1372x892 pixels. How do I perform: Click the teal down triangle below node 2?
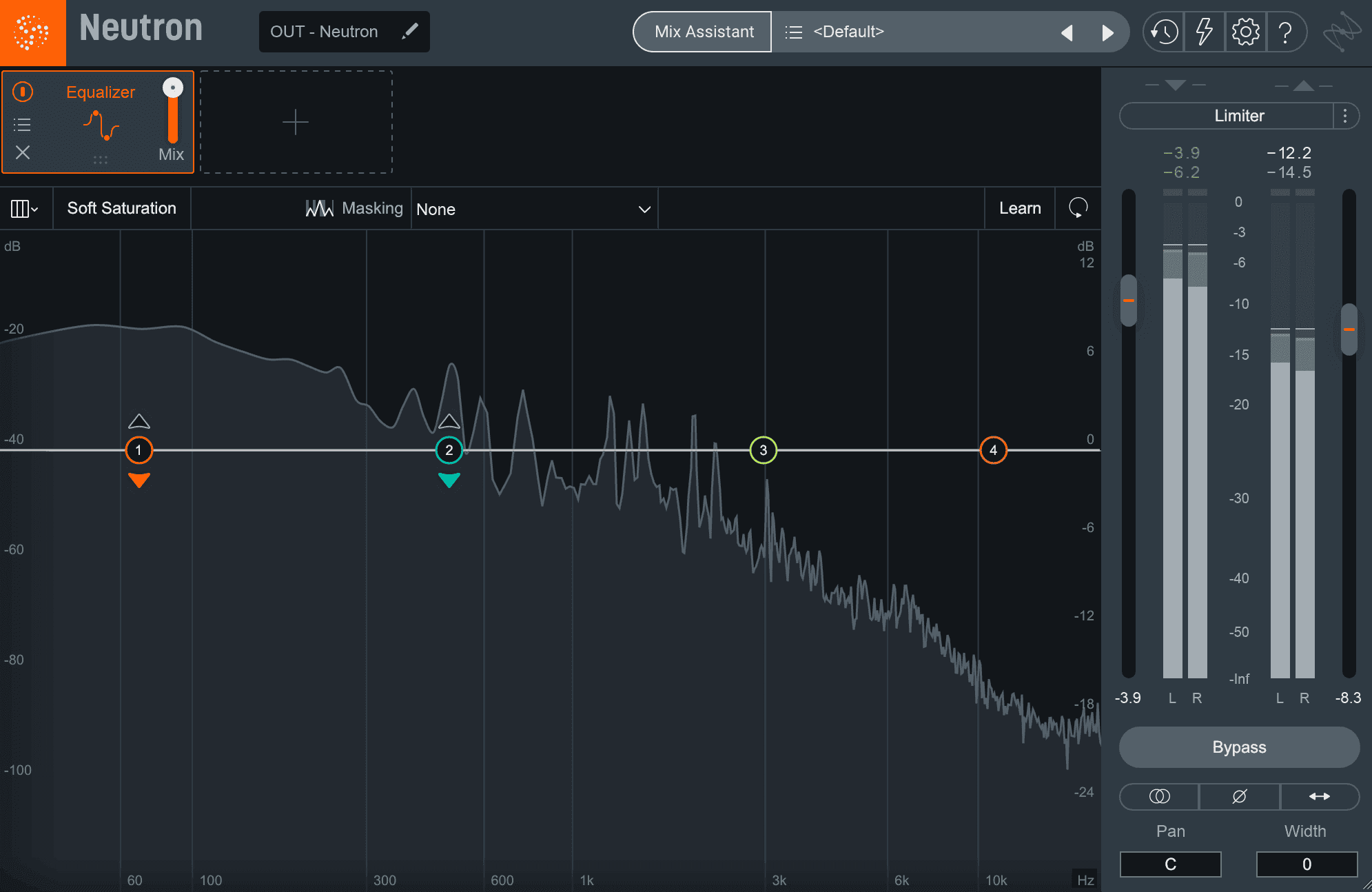click(449, 480)
